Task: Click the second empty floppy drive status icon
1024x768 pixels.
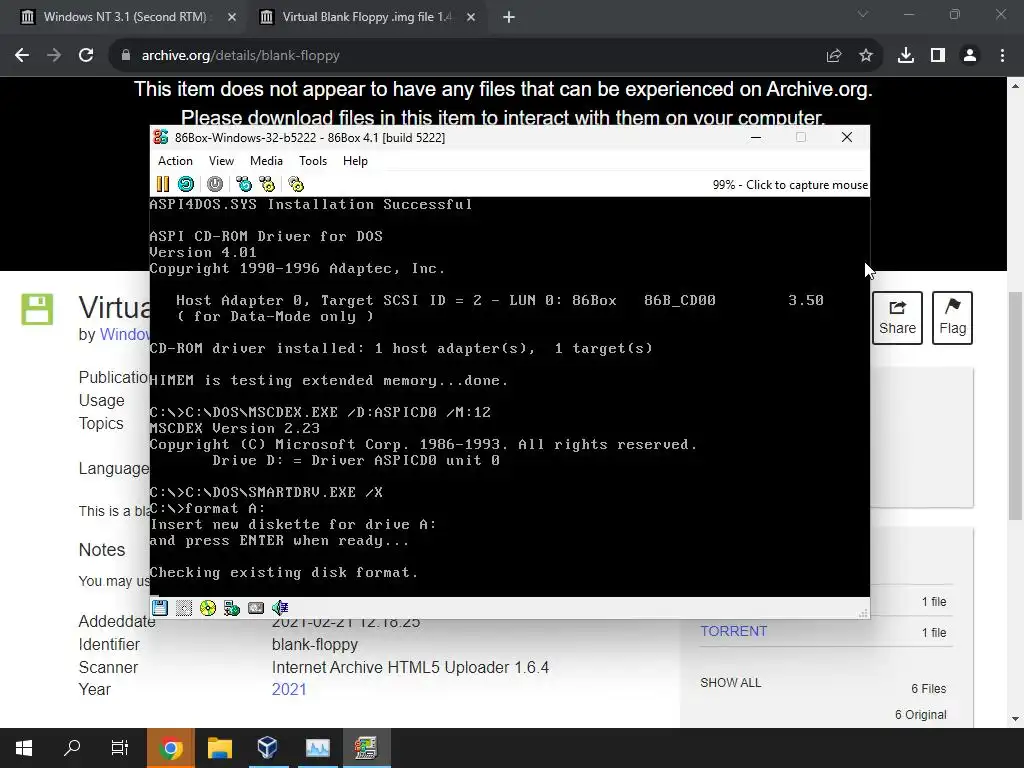Action: [x=184, y=608]
